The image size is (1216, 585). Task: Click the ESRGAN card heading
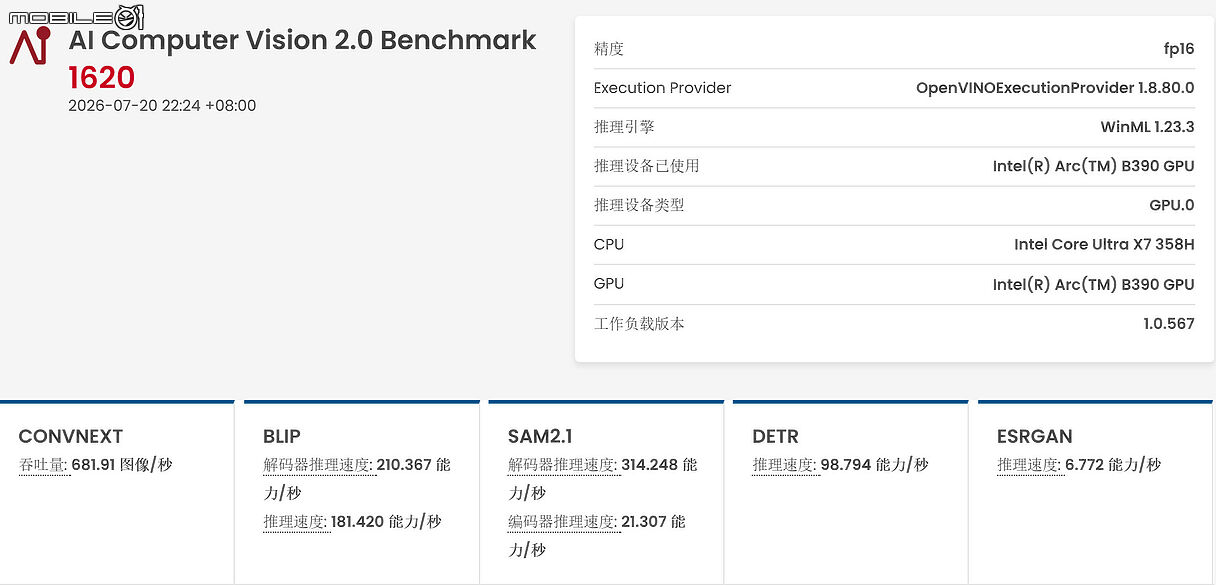click(x=1035, y=437)
